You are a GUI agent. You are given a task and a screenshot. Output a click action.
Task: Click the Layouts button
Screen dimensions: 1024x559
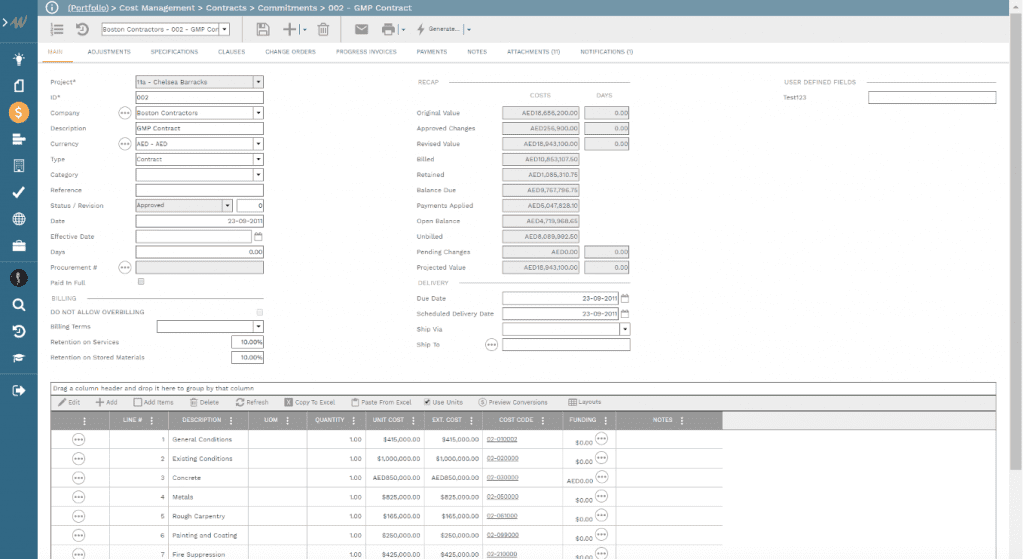click(x=584, y=402)
